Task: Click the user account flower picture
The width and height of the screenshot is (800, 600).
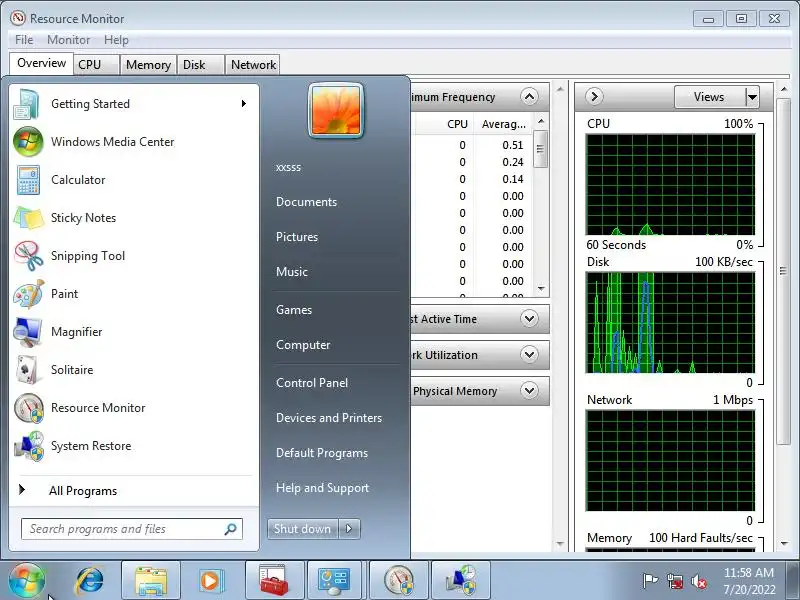Action: [x=336, y=110]
